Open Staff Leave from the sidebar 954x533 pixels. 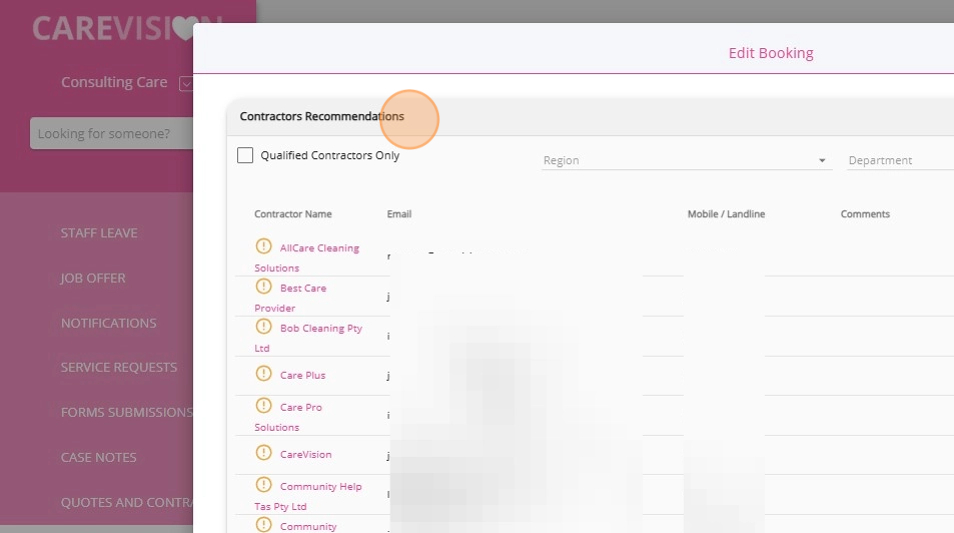[x=99, y=233]
